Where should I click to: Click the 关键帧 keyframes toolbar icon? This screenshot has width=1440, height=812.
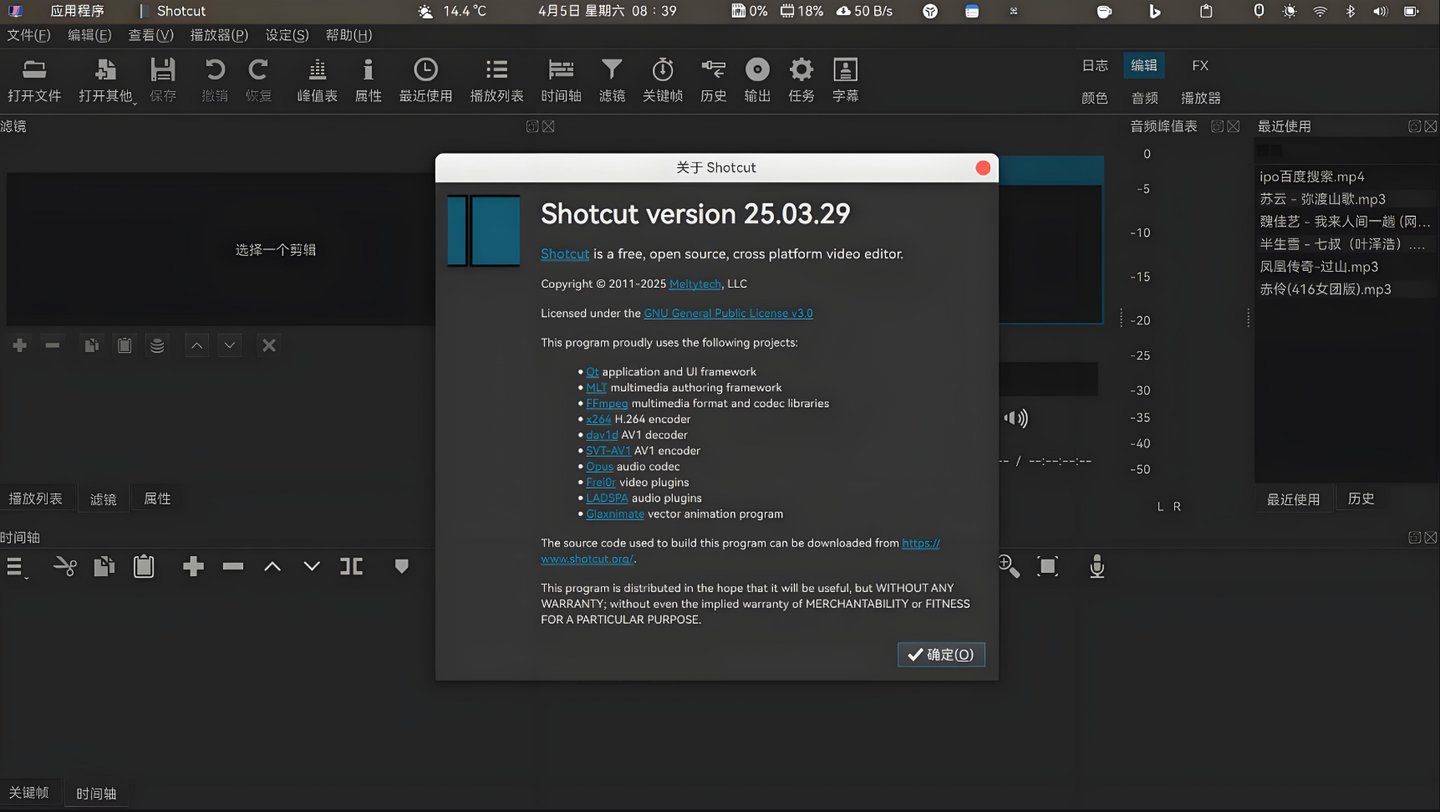[x=662, y=78]
